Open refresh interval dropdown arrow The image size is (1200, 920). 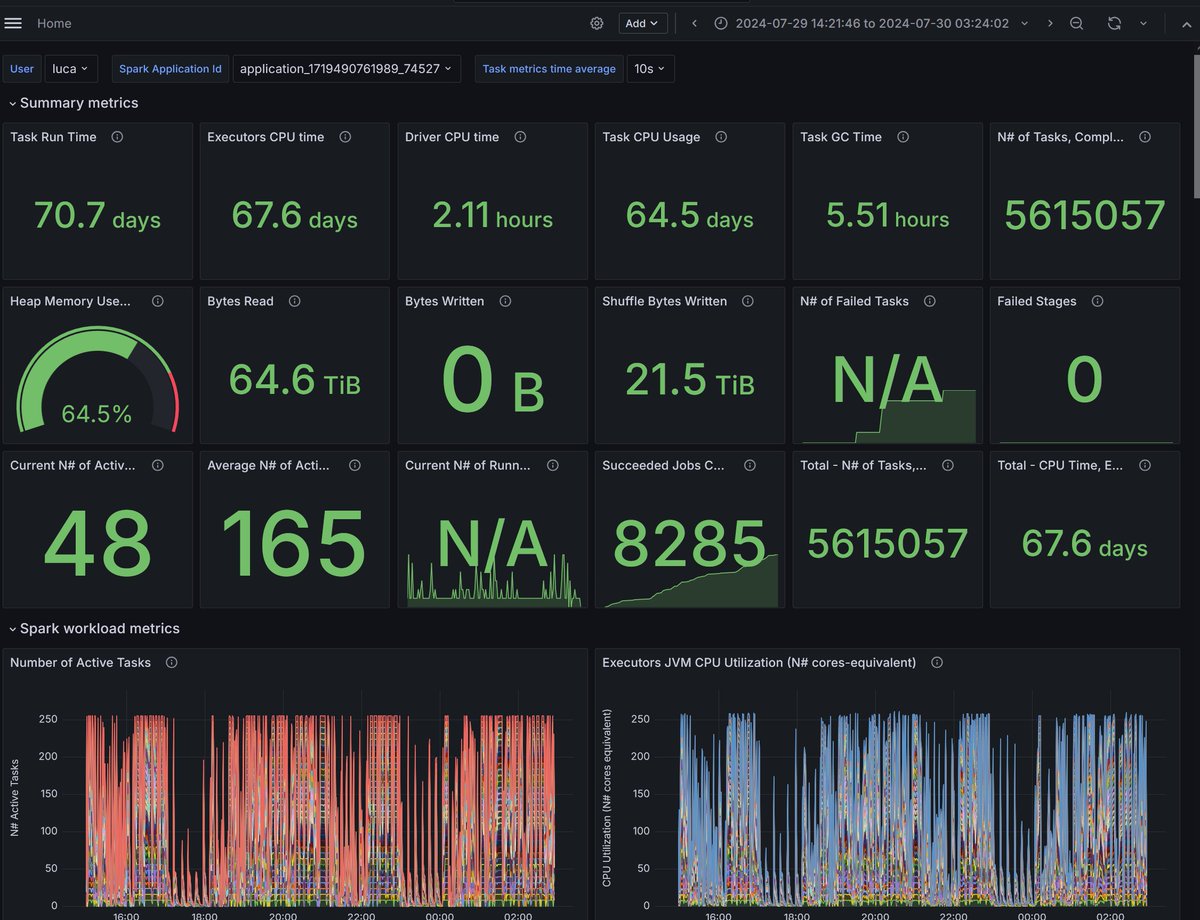[x=1143, y=23]
